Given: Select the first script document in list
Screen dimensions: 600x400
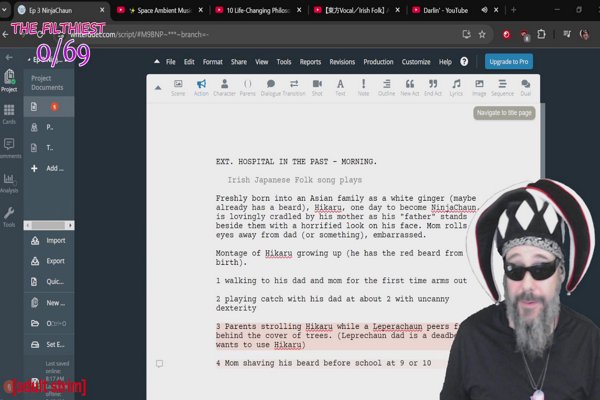Looking at the screenshot, I should (49, 107).
